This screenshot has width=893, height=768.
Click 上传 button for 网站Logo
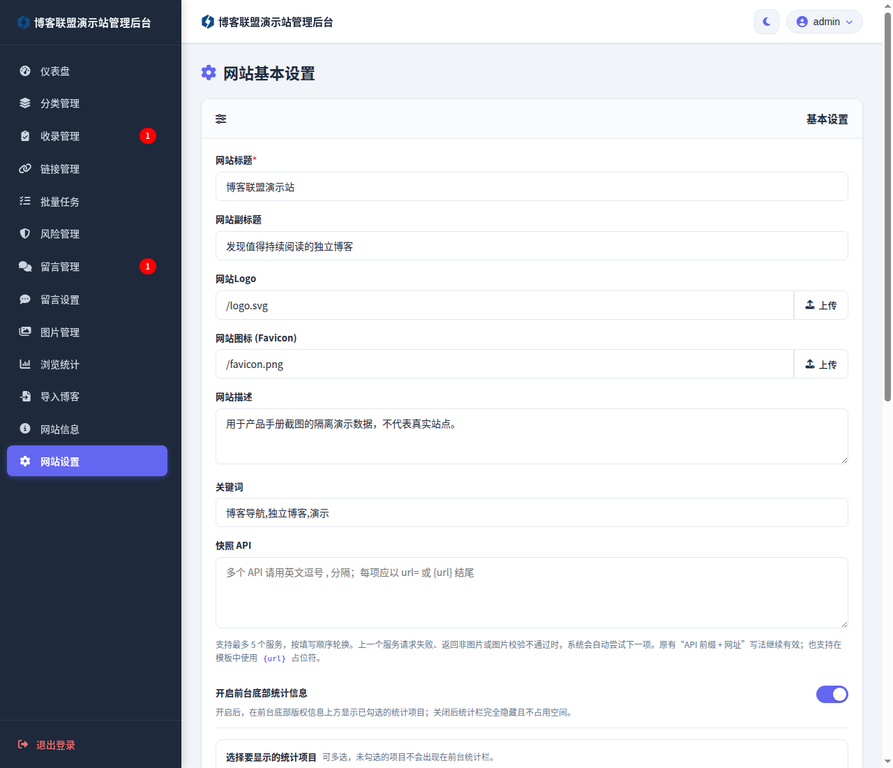(x=821, y=305)
